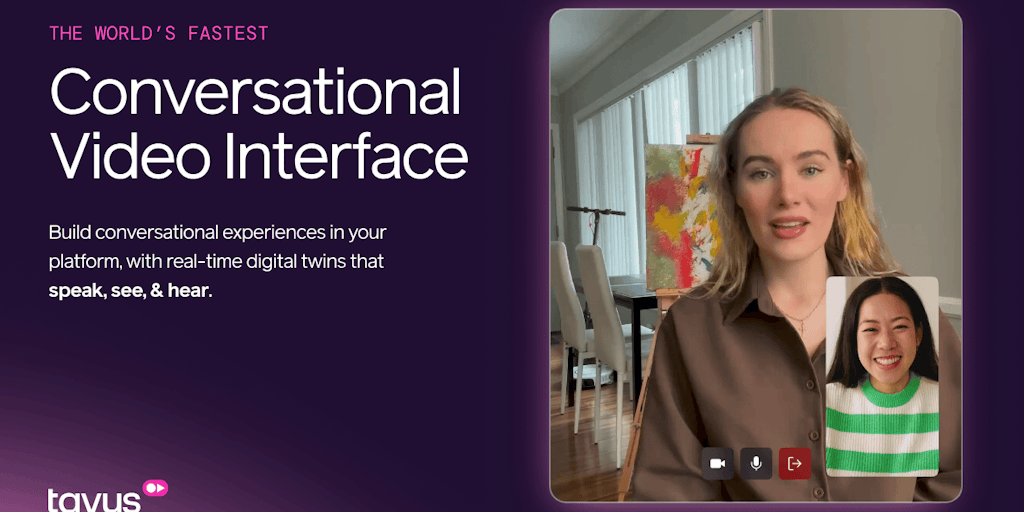Image resolution: width=1024 pixels, height=512 pixels.
Task: Click the bold "speak, see, & hear" text
Action: click(x=131, y=291)
